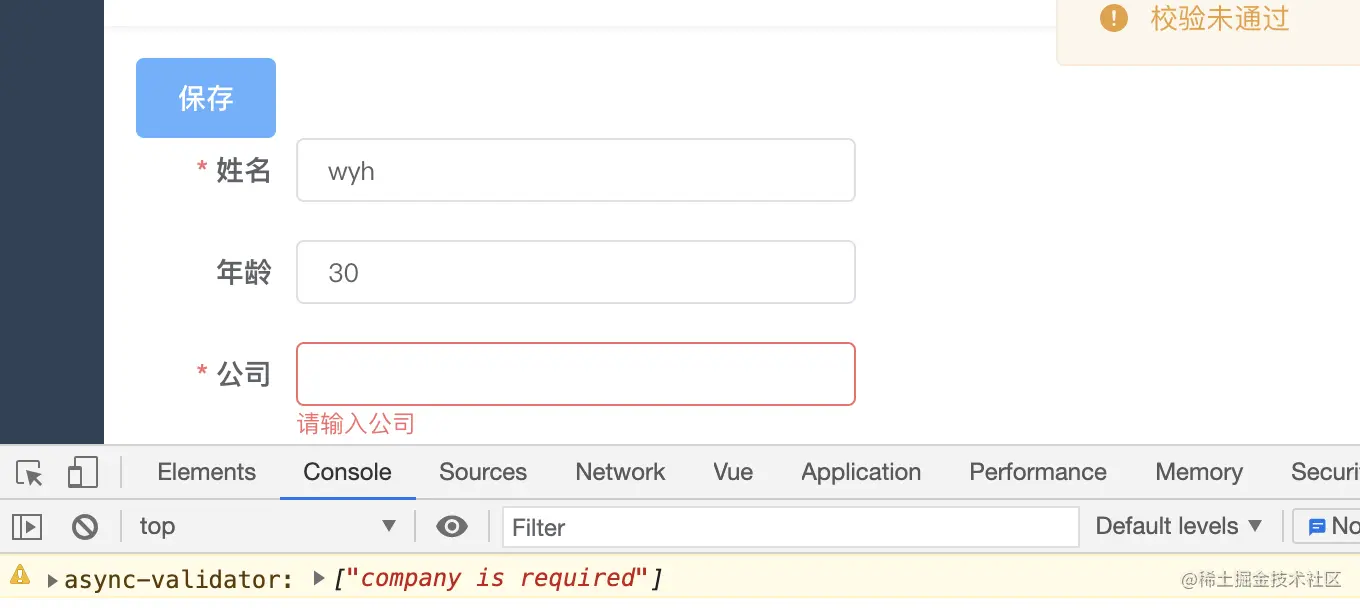This screenshot has width=1360, height=608.
Task: Click the 校验未通过 notification text
Action: tap(1220, 18)
